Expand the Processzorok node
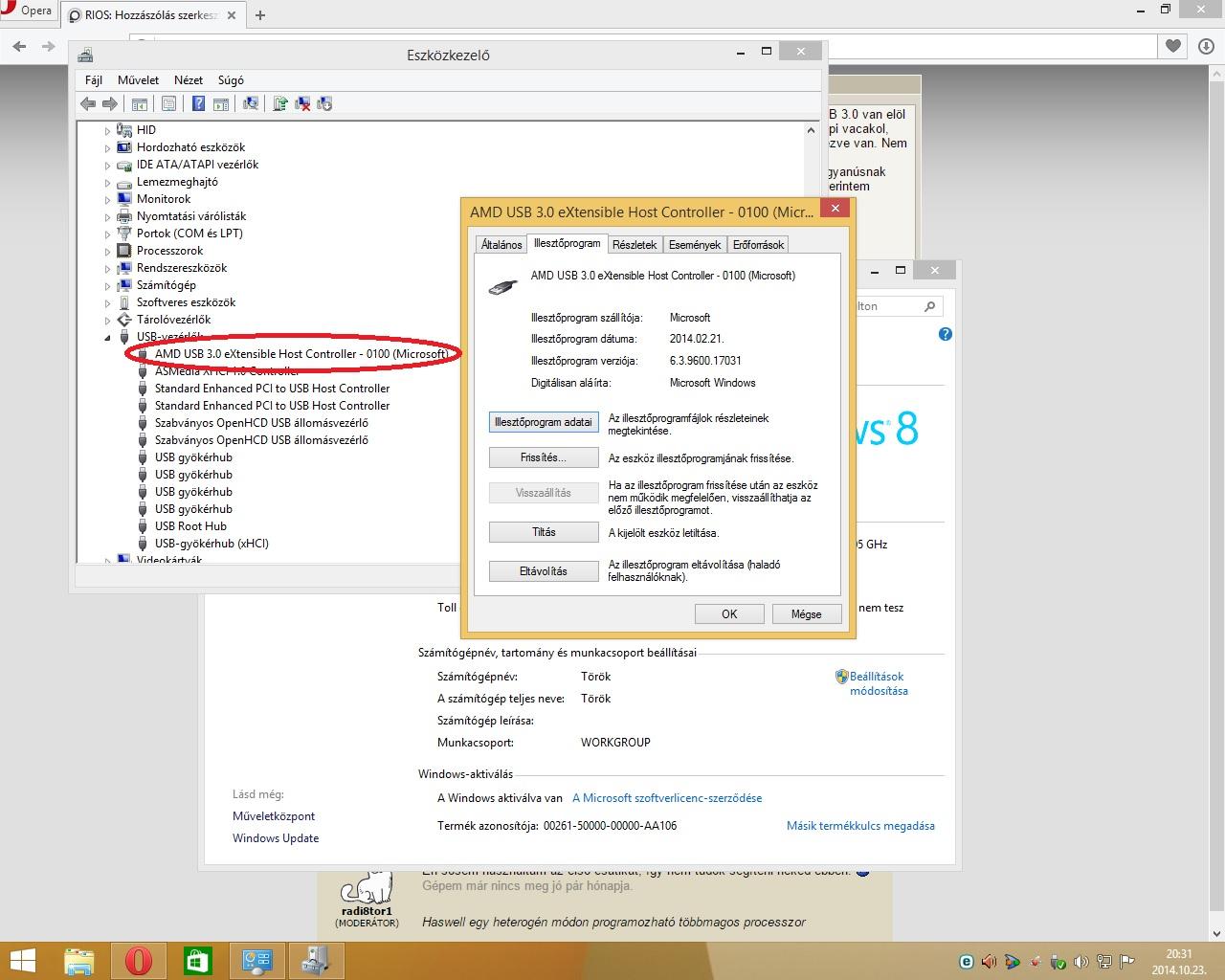 coord(107,251)
